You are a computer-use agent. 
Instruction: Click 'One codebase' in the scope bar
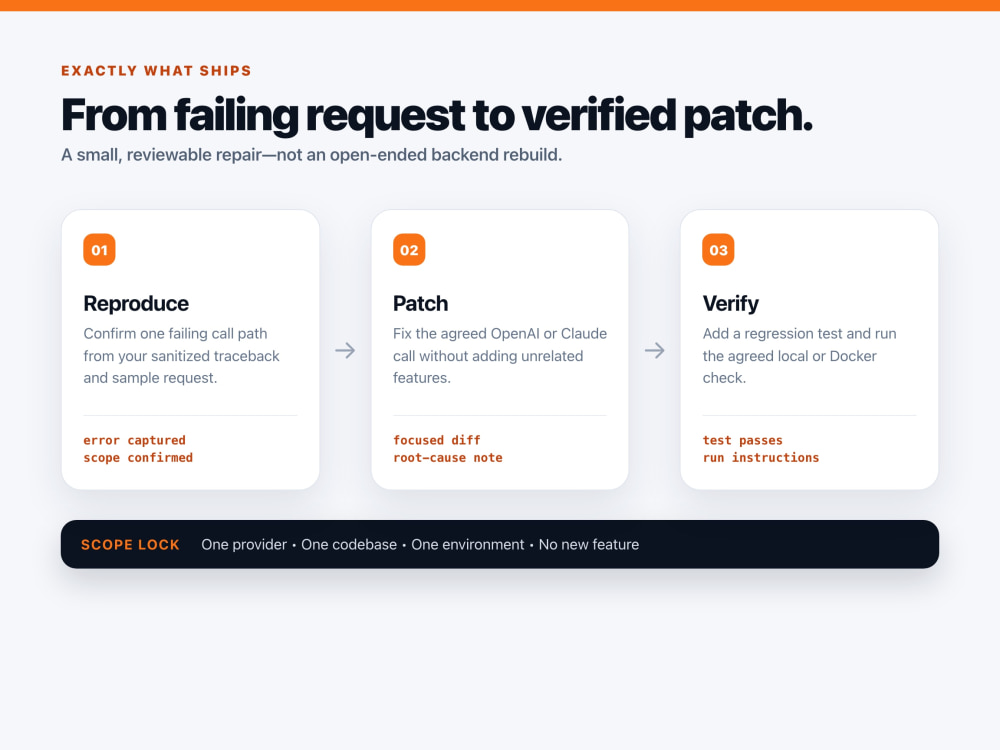tap(349, 545)
